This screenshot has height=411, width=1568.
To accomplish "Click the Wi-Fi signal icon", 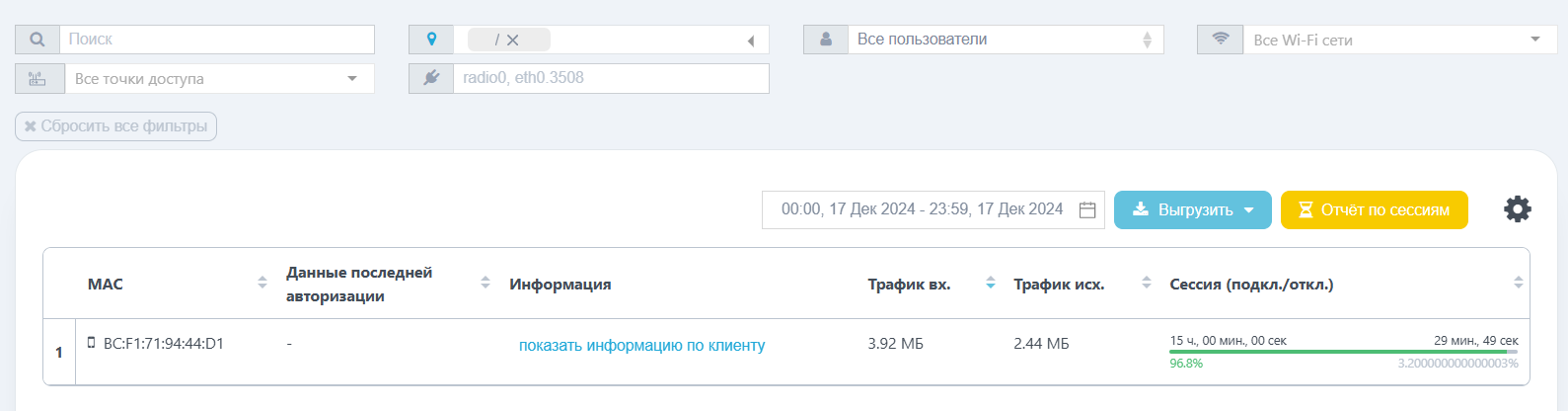I will point(1221,40).
